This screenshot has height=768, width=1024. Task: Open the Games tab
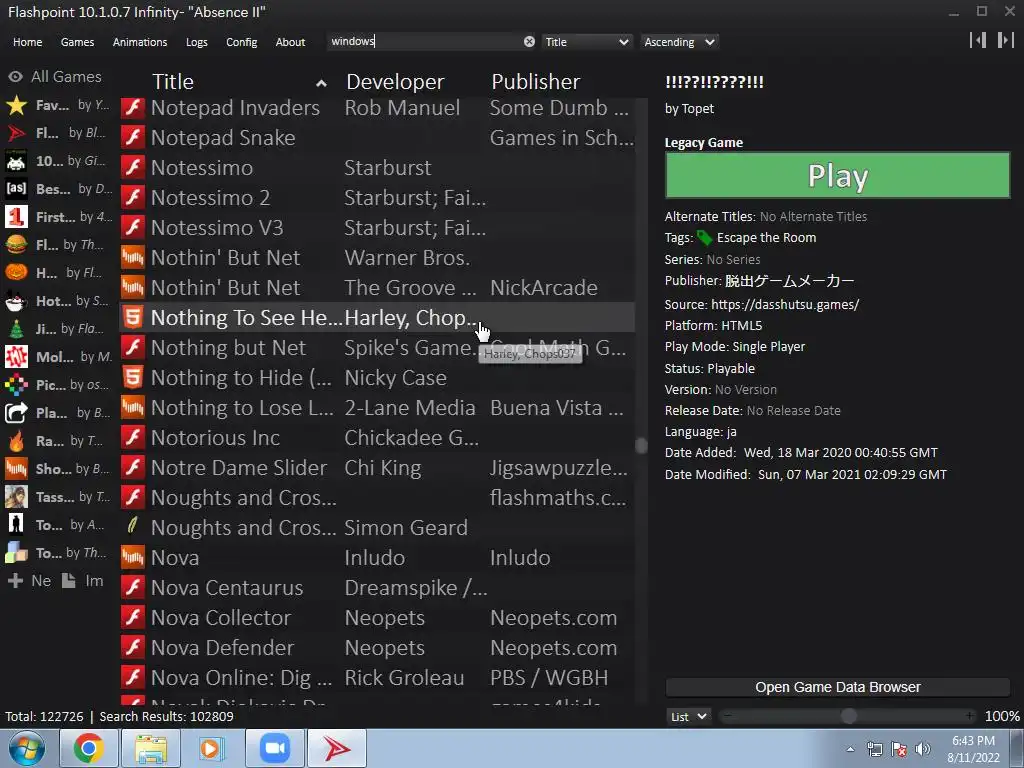tap(77, 42)
